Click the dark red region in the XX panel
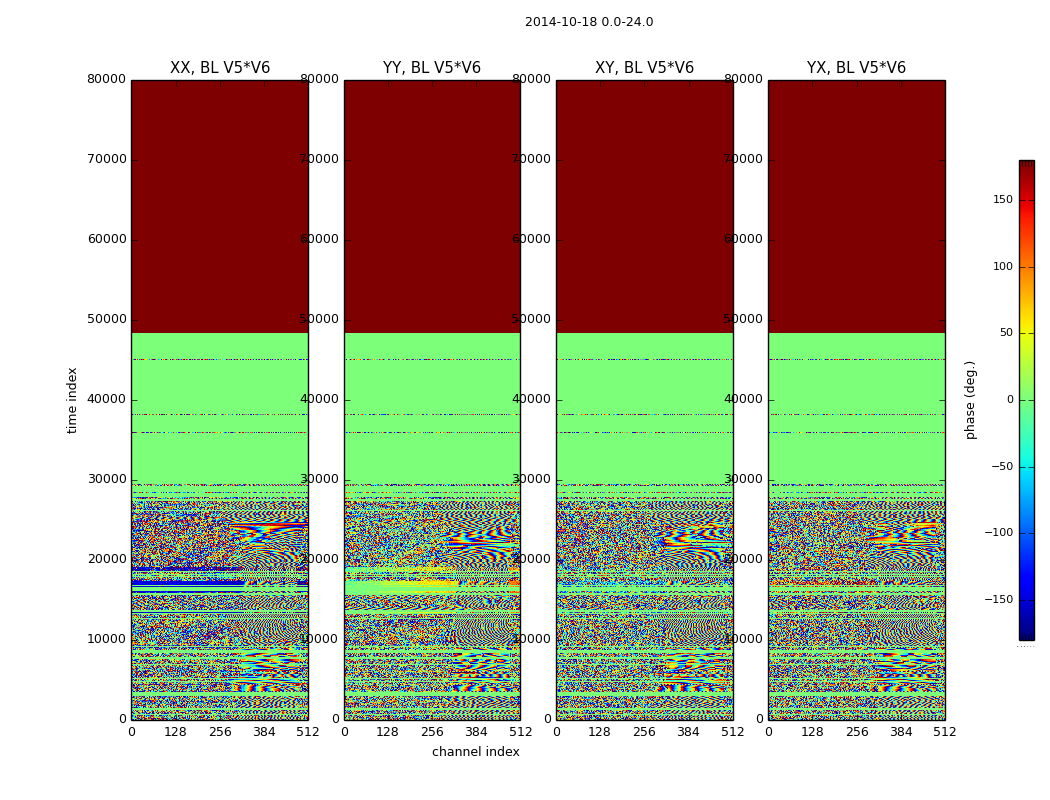Viewport: 1050px width, 800px height. tap(219, 200)
